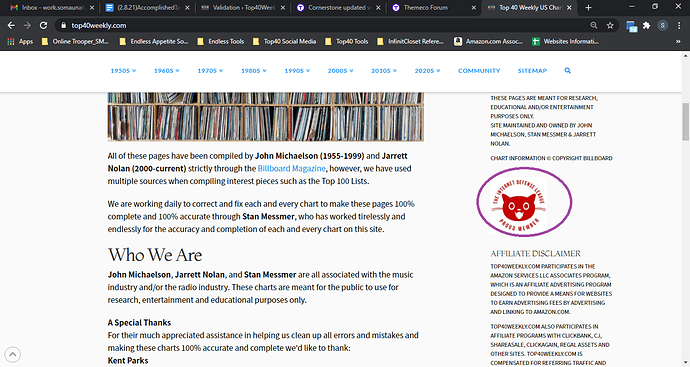690x367 pixels.
Task: Expand the 1990s dropdown menu
Action: pyautogui.click(x=297, y=70)
